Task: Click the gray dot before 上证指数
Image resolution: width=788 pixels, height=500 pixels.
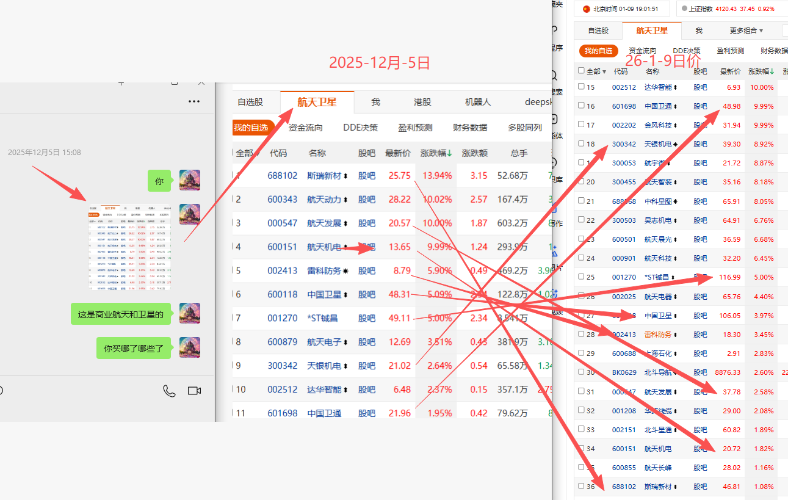Action: [684, 9]
